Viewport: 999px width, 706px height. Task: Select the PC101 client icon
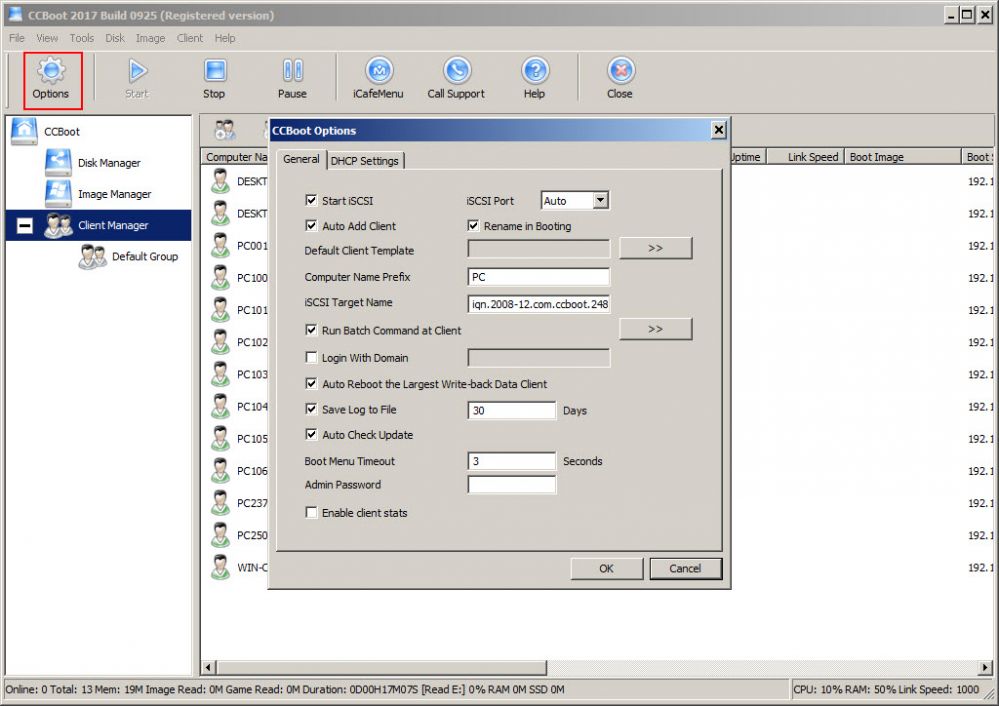[220, 310]
